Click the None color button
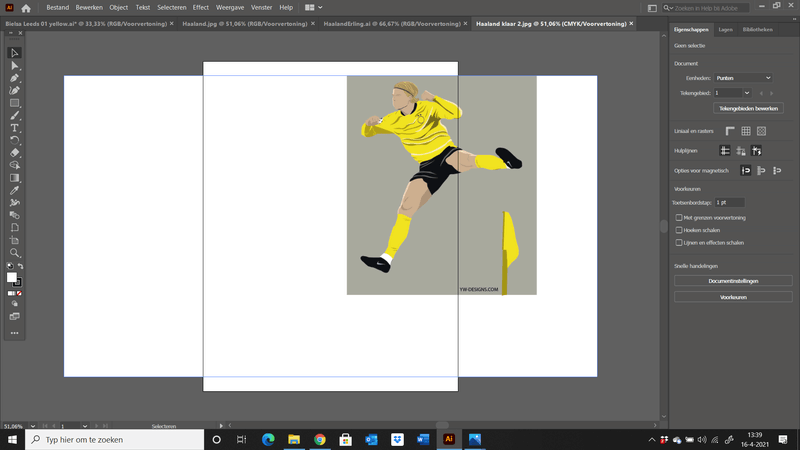The width and height of the screenshot is (800, 450). click(19, 293)
